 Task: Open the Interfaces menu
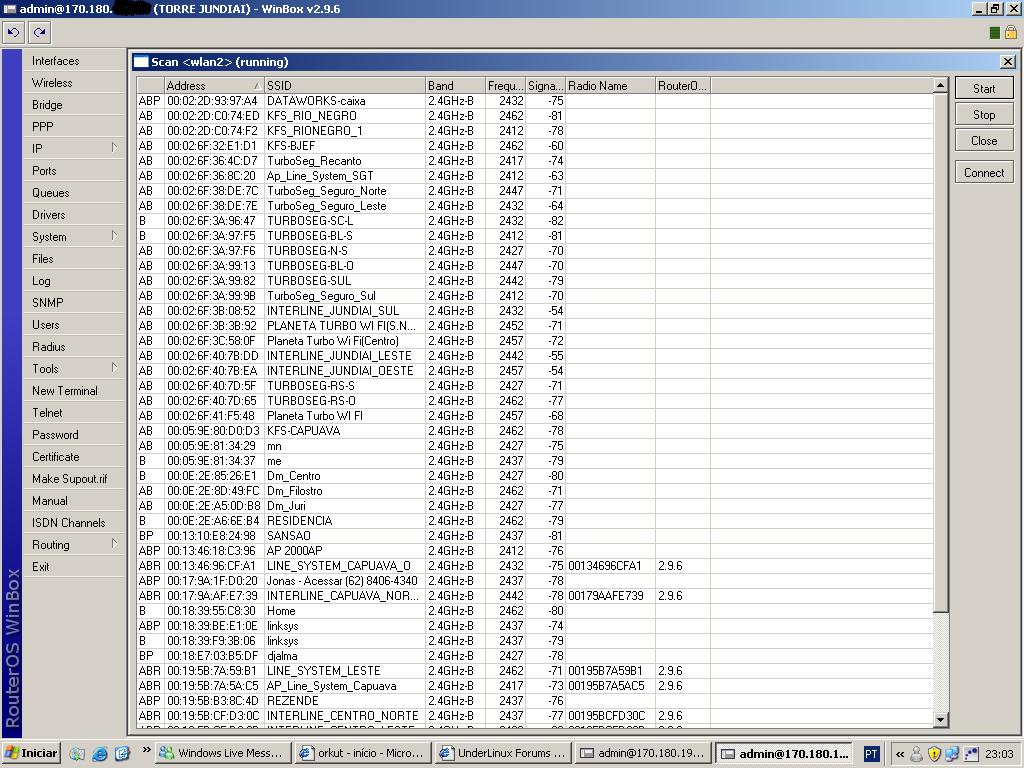(73, 61)
